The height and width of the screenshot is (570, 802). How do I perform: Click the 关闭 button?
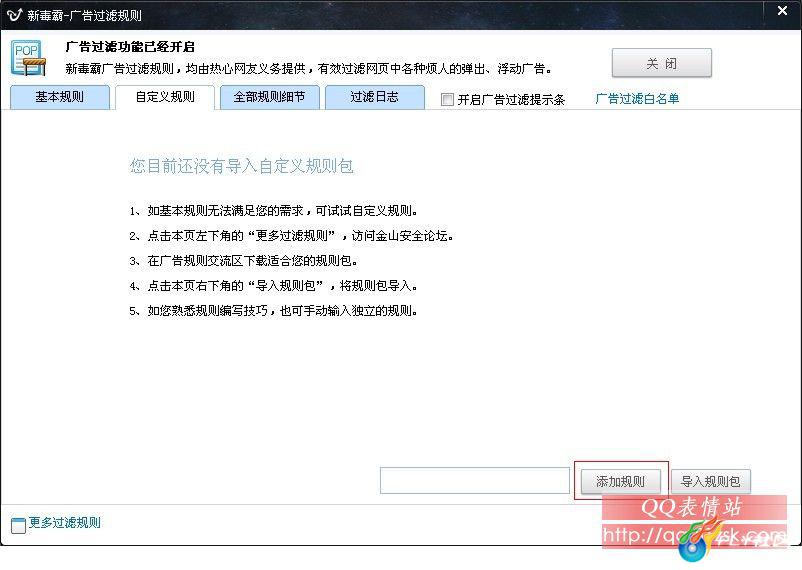[x=661, y=63]
